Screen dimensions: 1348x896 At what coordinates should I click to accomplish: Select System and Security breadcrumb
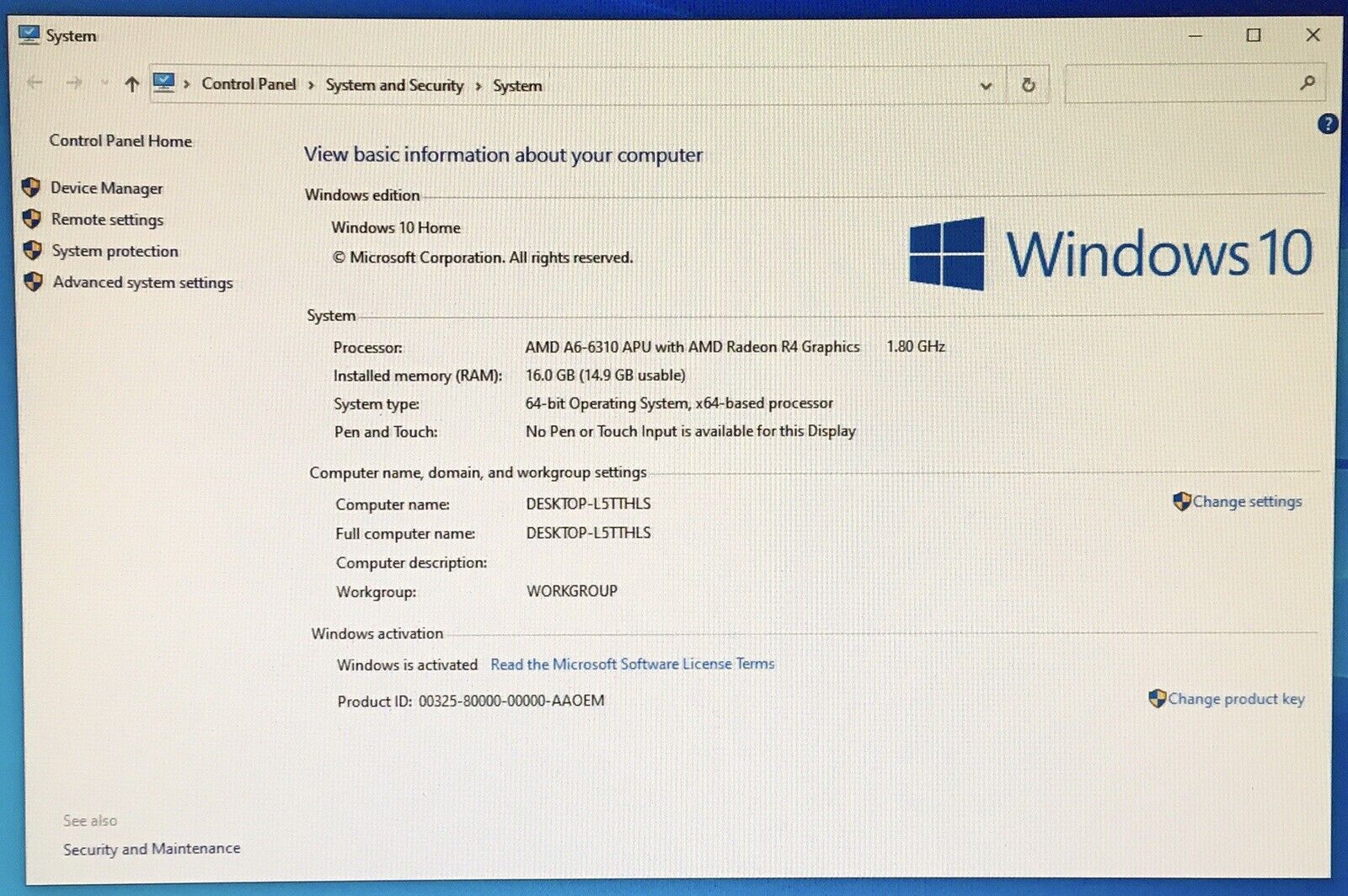tap(394, 85)
